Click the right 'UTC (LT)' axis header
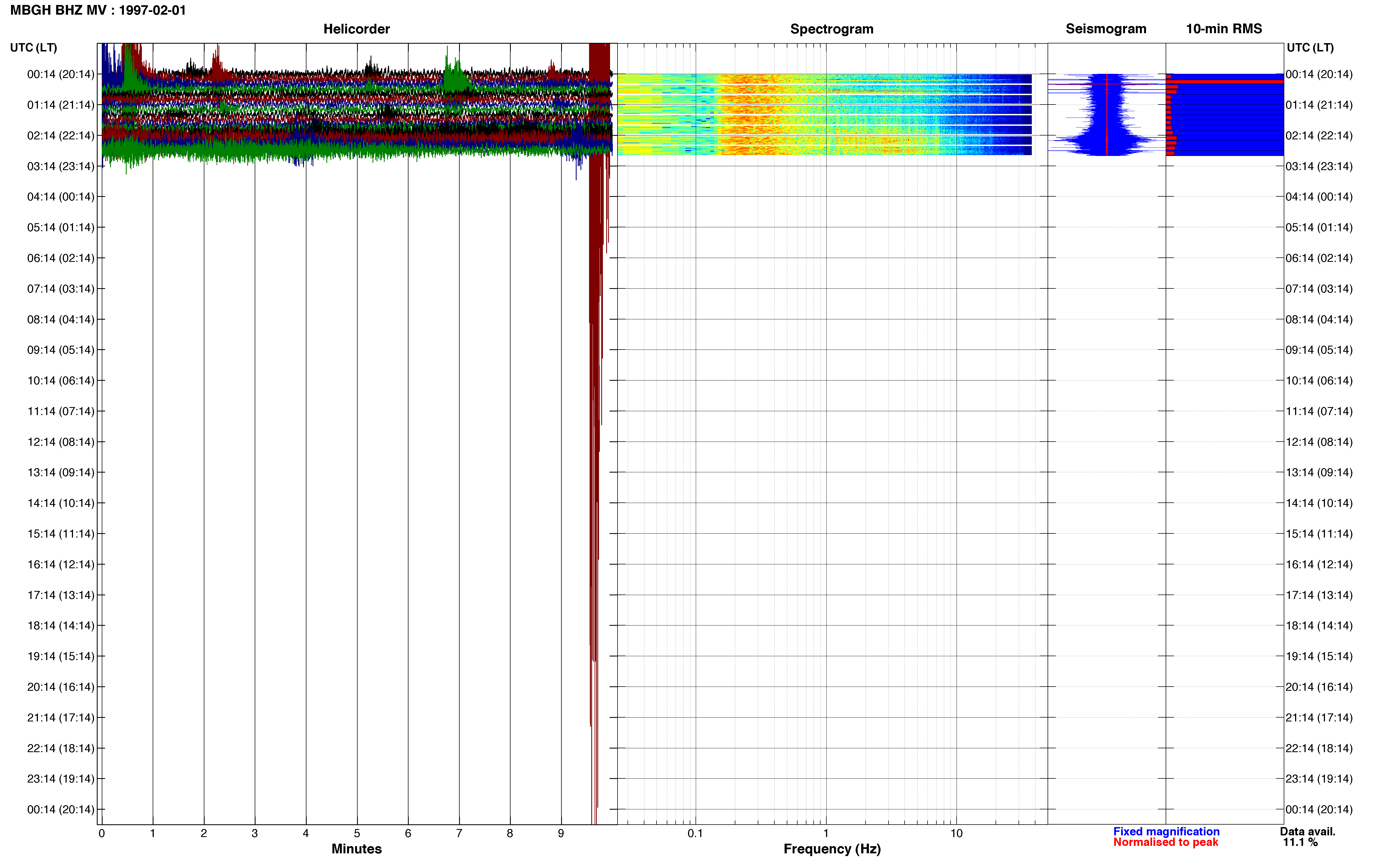Image resolution: width=1388 pixels, height=868 pixels. (x=1310, y=47)
